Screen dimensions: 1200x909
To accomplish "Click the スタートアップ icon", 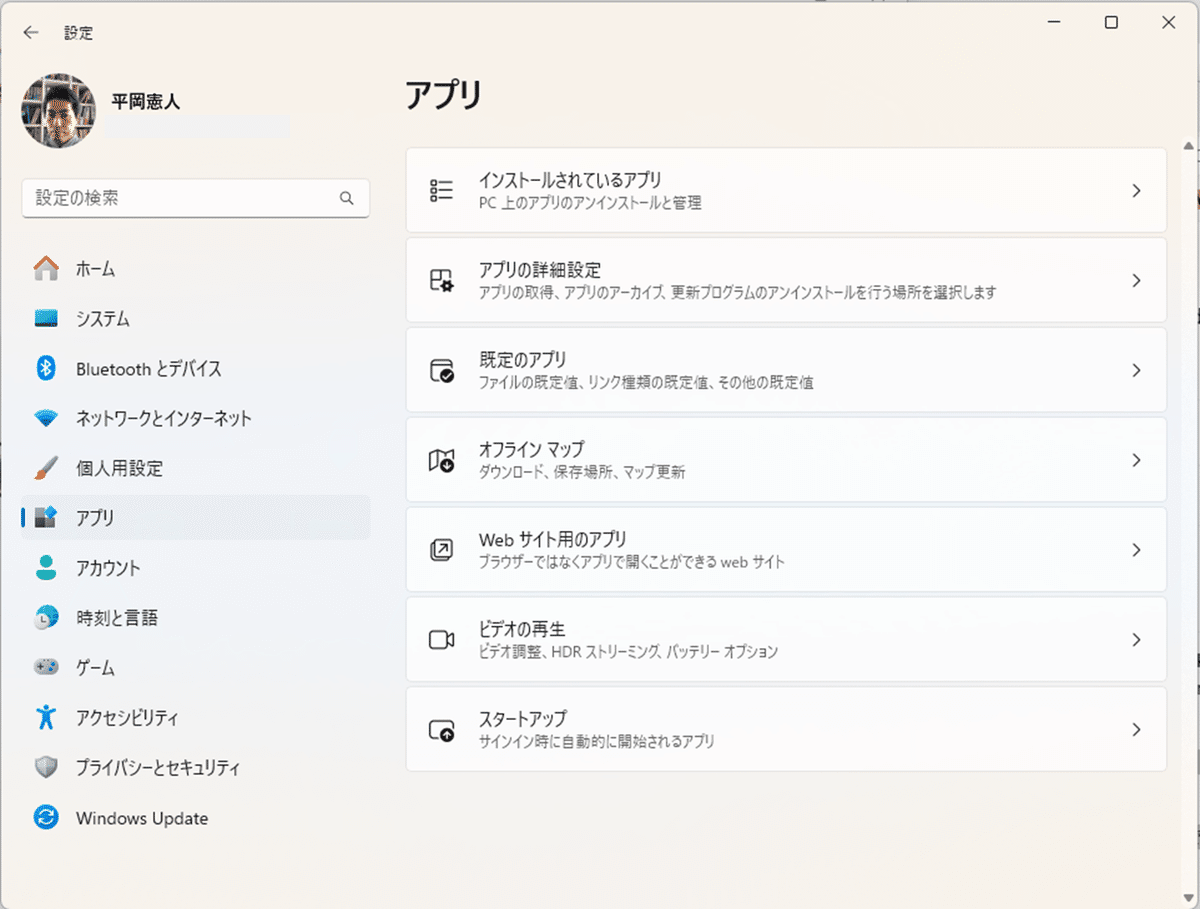I will click(x=441, y=730).
